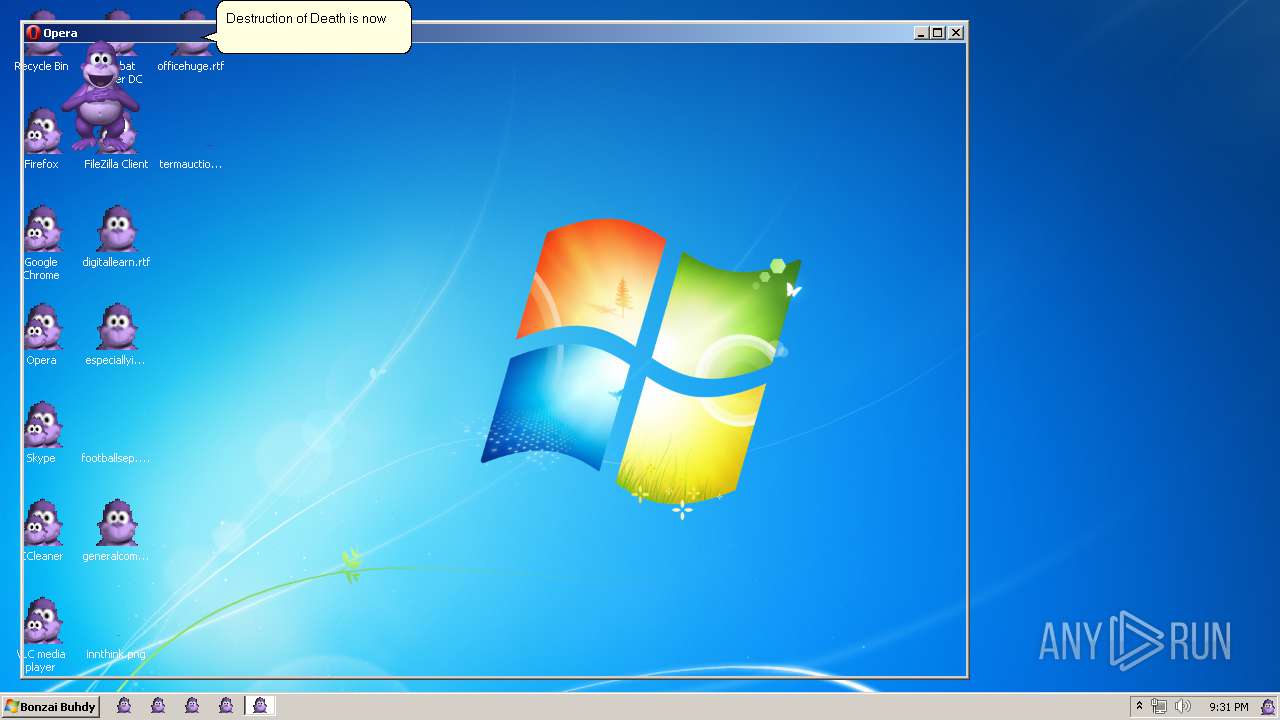Click the Opera window title text
Viewport: 1280px width, 720px height.
click(60, 33)
